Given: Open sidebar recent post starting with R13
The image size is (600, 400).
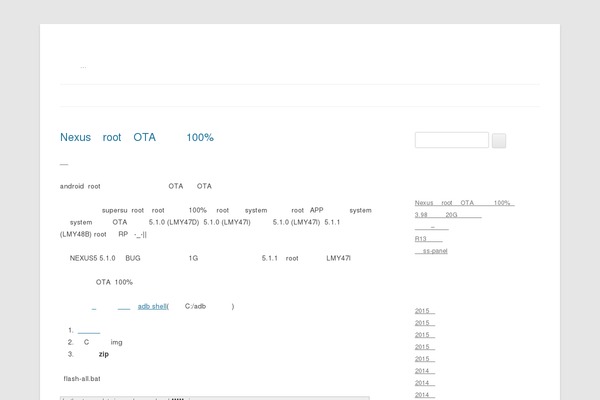Looking at the screenshot, I should pyautogui.click(x=429, y=239).
